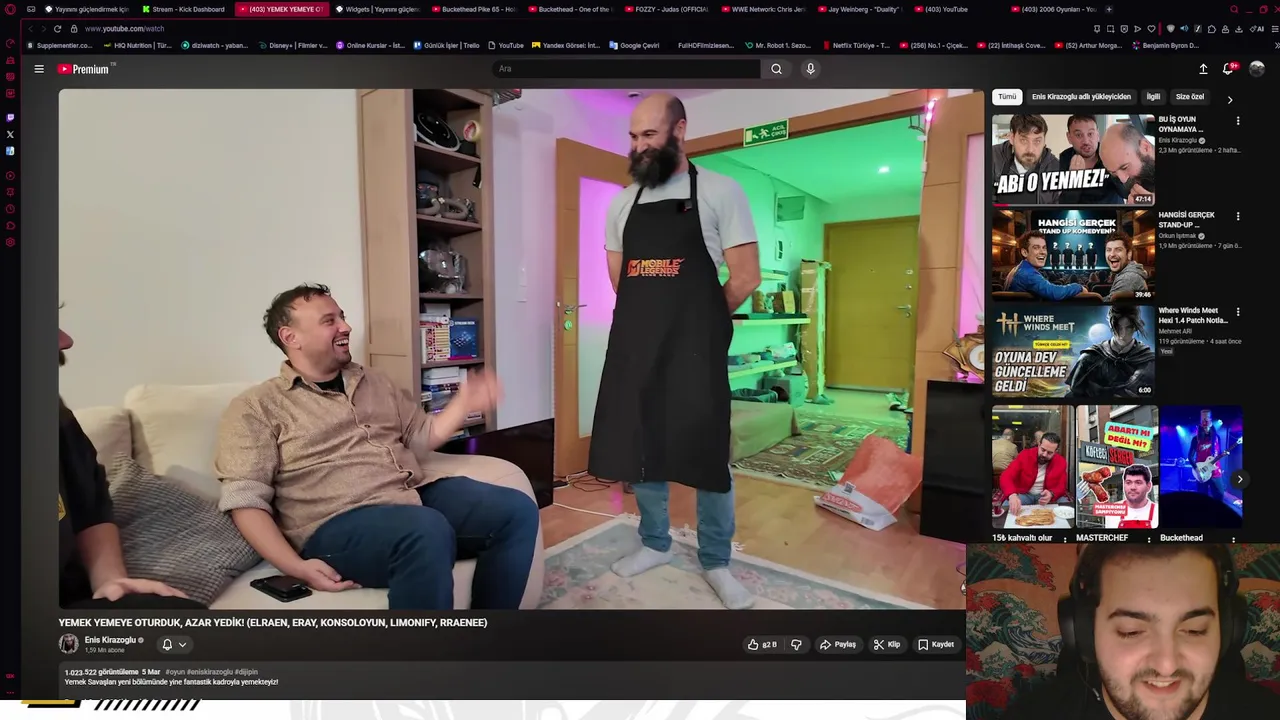
Task: Open 'Supplementler.co...' bookmark
Action: coord(60,45)
